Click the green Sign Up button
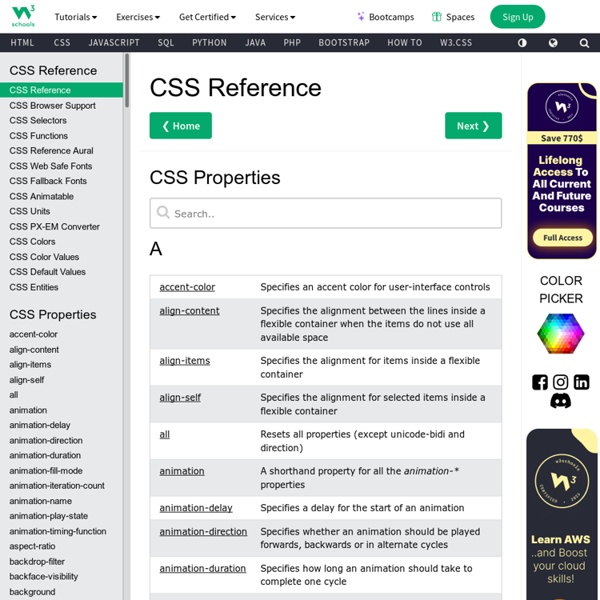 click(x=517, y=17)
